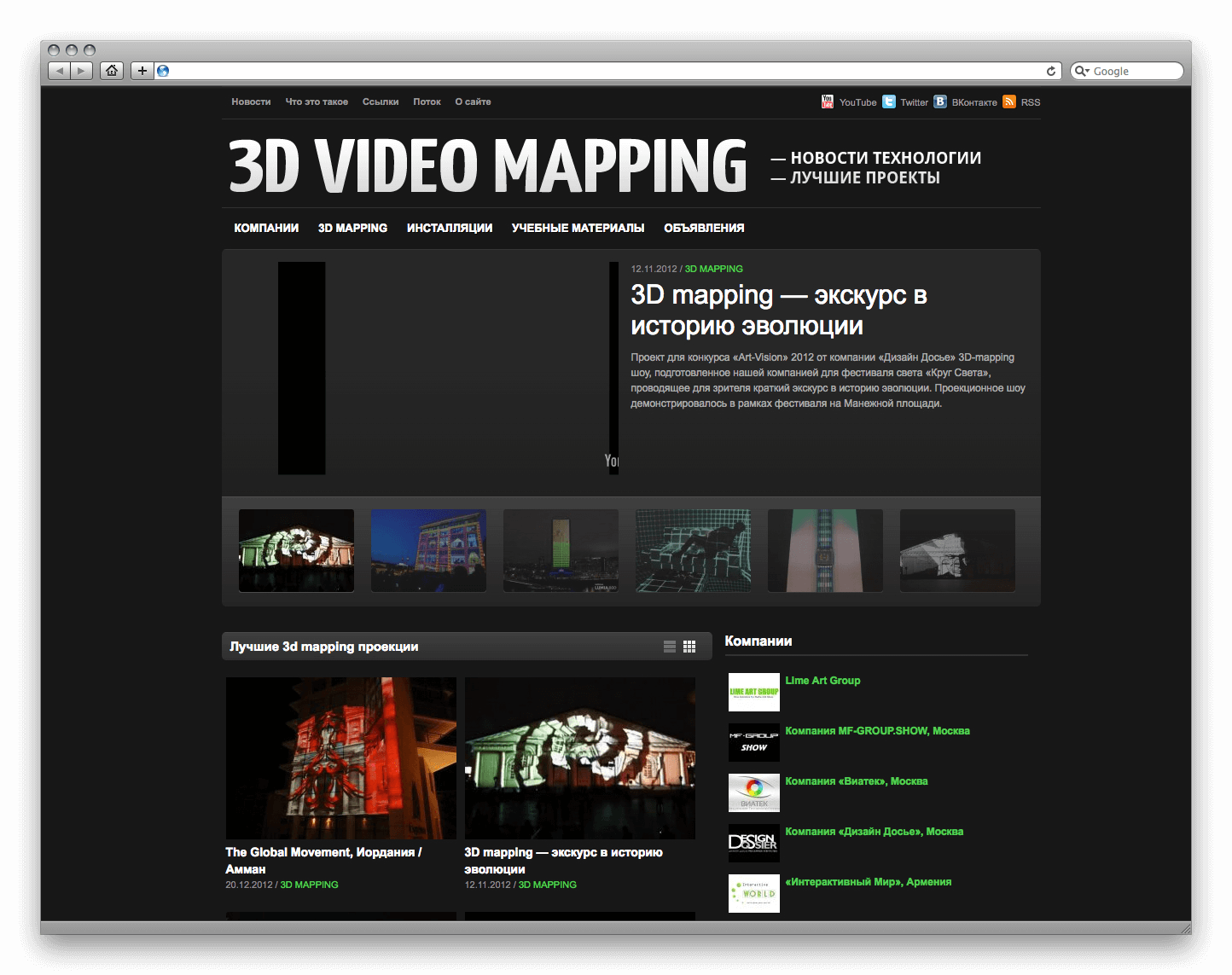The width and height of the screenshot is (1232, 975).
Task: Reload page using the refresh icon
Action: click(1051, 71)
